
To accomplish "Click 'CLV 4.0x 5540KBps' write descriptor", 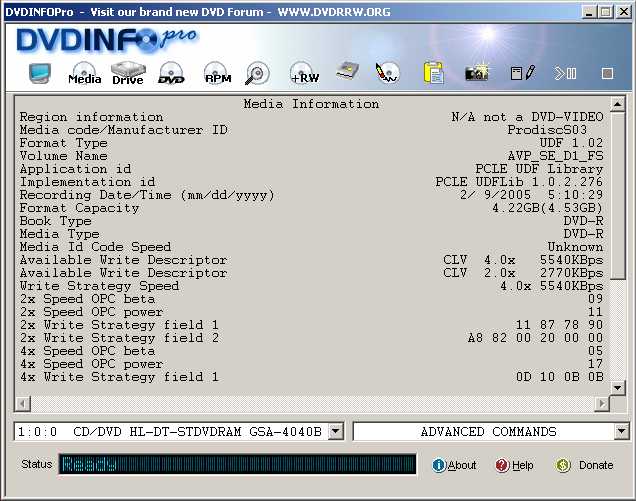I will pos(523,260).
